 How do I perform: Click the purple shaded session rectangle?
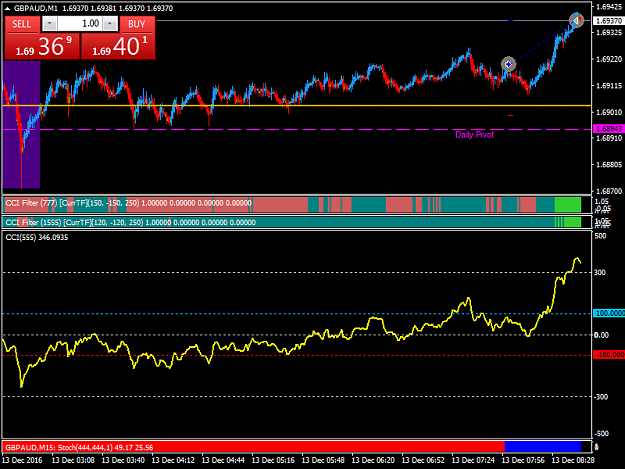coord(22,124)
